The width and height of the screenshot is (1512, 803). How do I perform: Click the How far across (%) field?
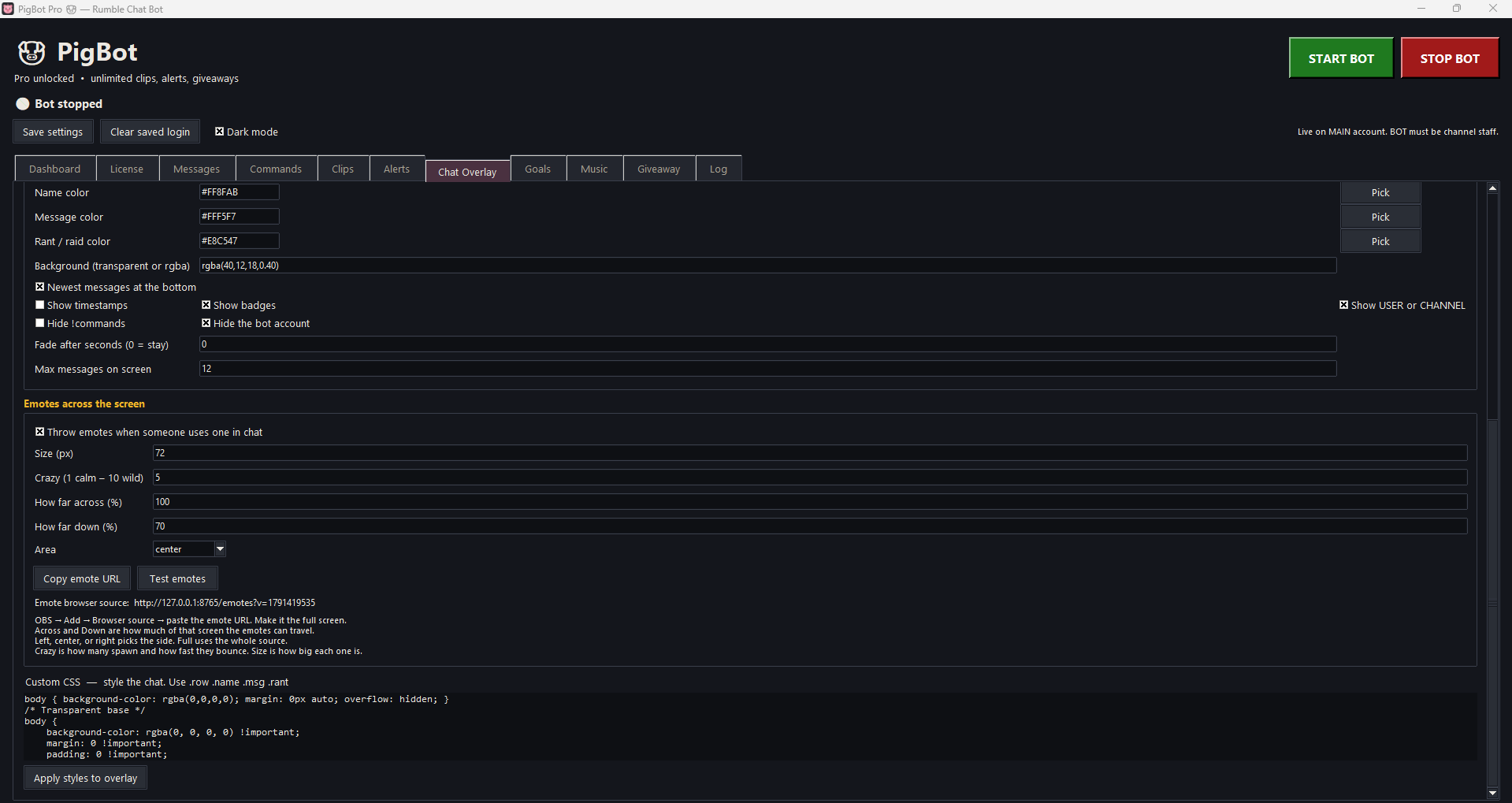pos(810,502)
